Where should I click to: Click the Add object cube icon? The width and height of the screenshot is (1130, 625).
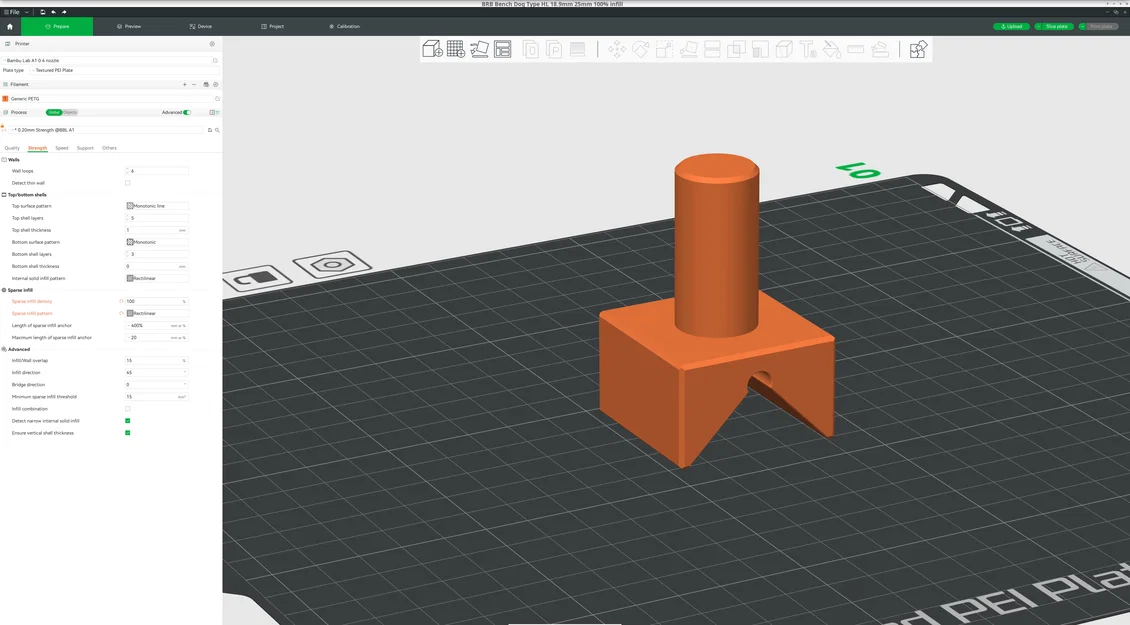pyautogui.click(x=432, y=49)
